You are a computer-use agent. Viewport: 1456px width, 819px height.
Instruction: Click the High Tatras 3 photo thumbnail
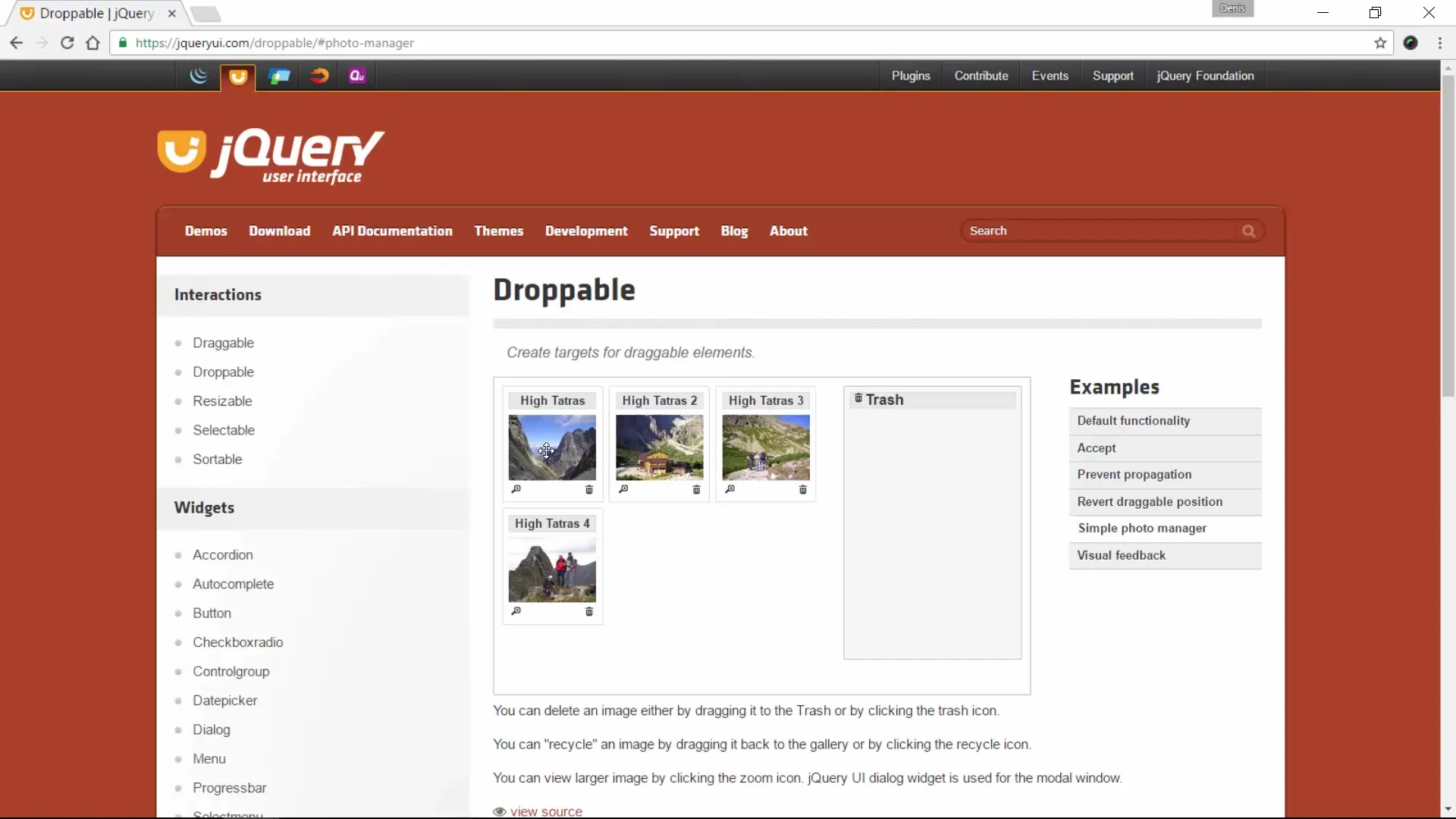(766, 447)
